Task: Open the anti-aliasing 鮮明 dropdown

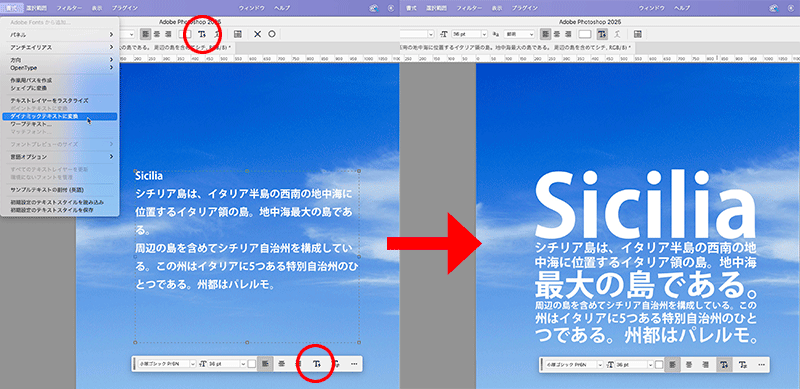Action: [518, 34]
